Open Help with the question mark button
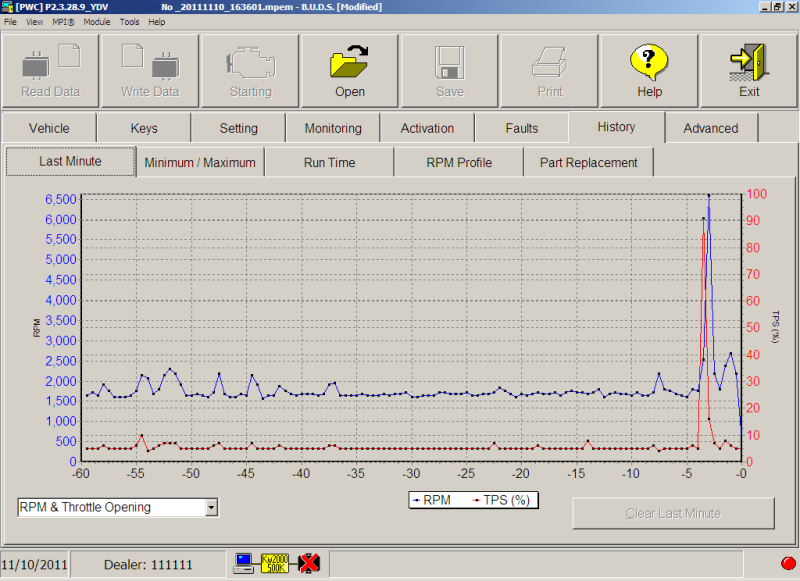 click(649, 71)
